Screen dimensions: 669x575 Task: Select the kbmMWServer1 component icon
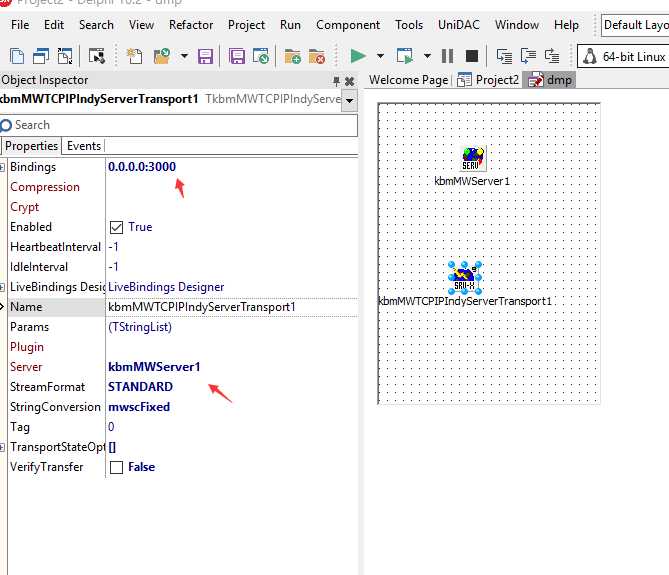473,159
